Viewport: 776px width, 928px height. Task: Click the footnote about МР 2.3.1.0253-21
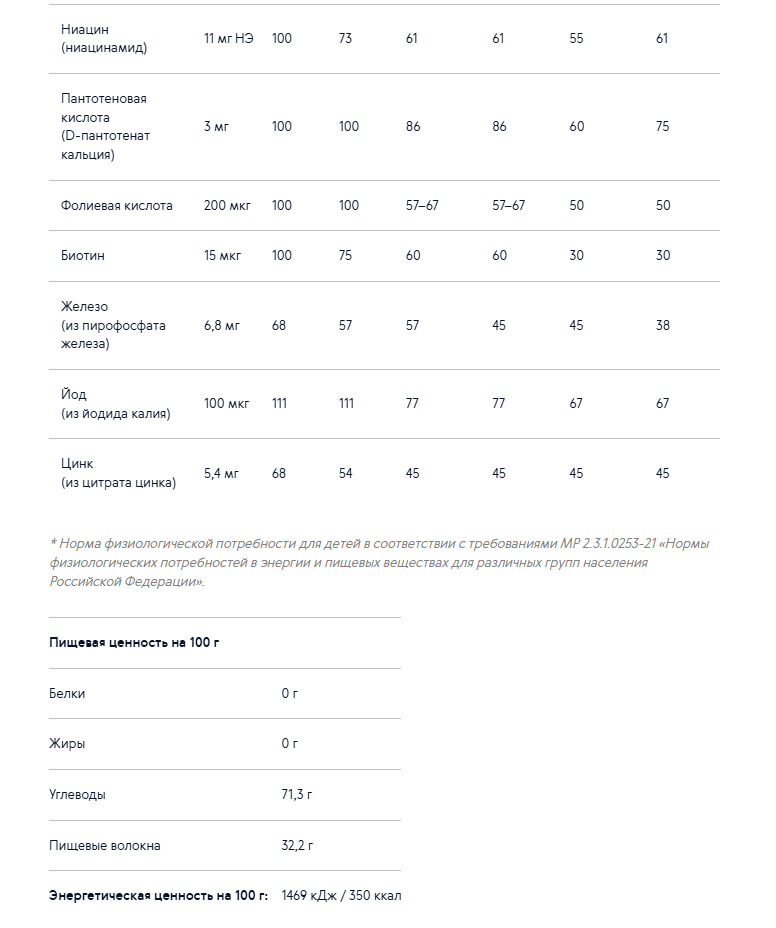tap(379, 562)
